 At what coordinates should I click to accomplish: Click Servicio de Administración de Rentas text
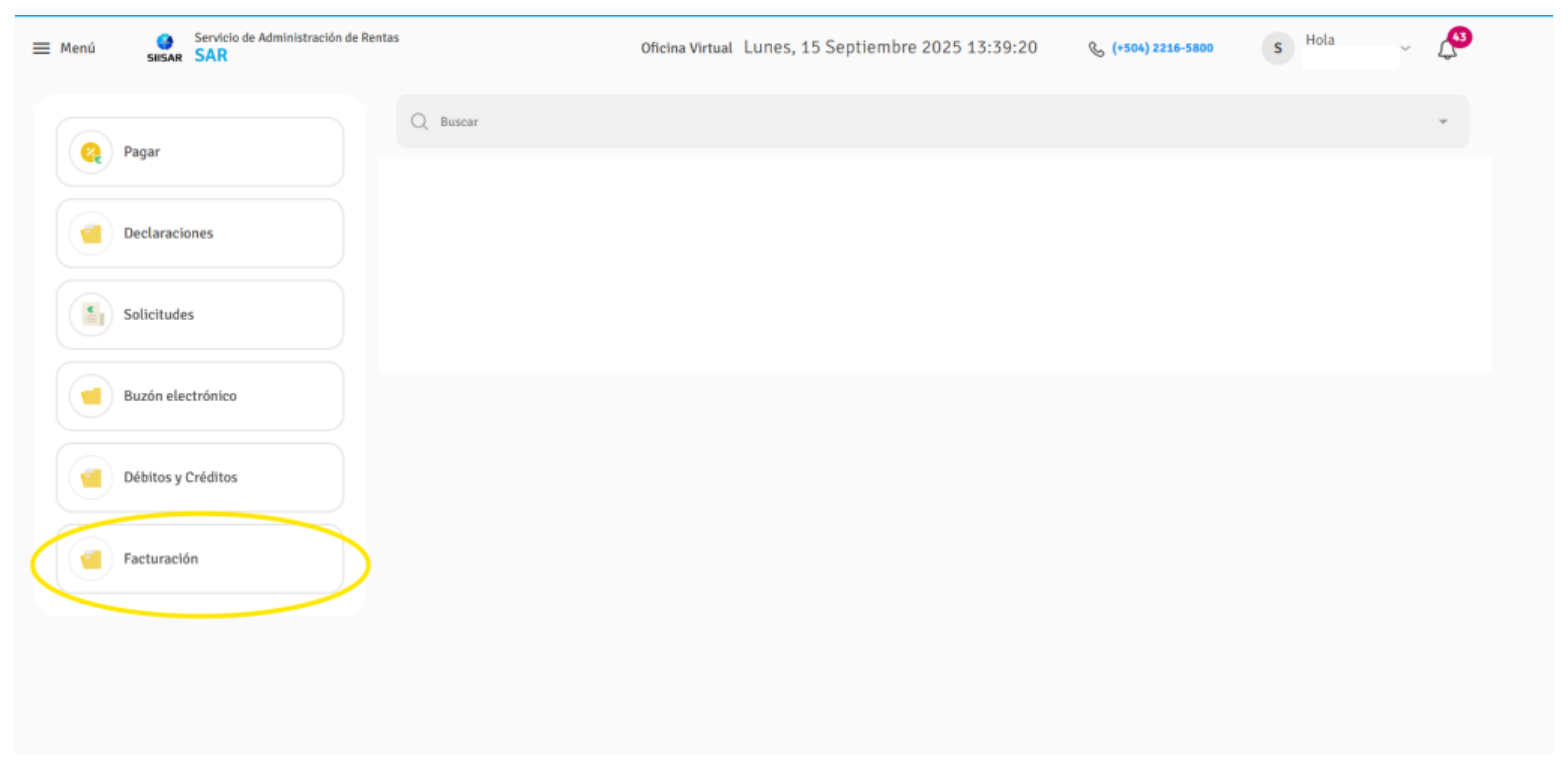[x=296, y=38]
